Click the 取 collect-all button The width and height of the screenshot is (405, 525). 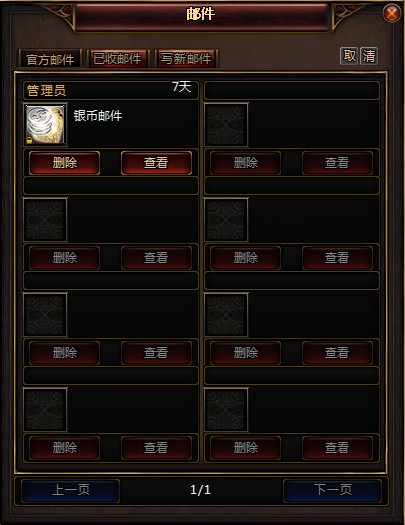pos(349,56)
